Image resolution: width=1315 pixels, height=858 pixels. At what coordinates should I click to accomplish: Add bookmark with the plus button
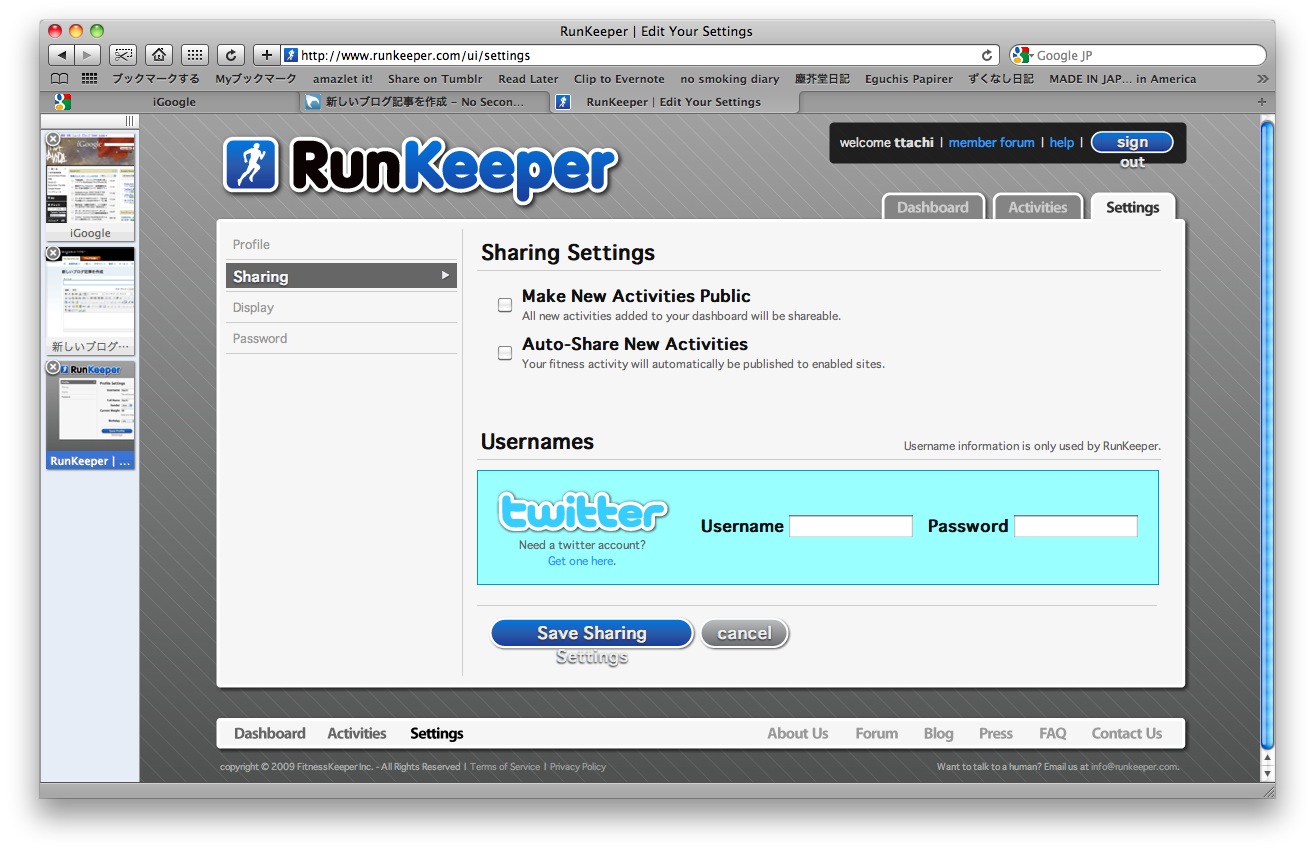point(266,55)
